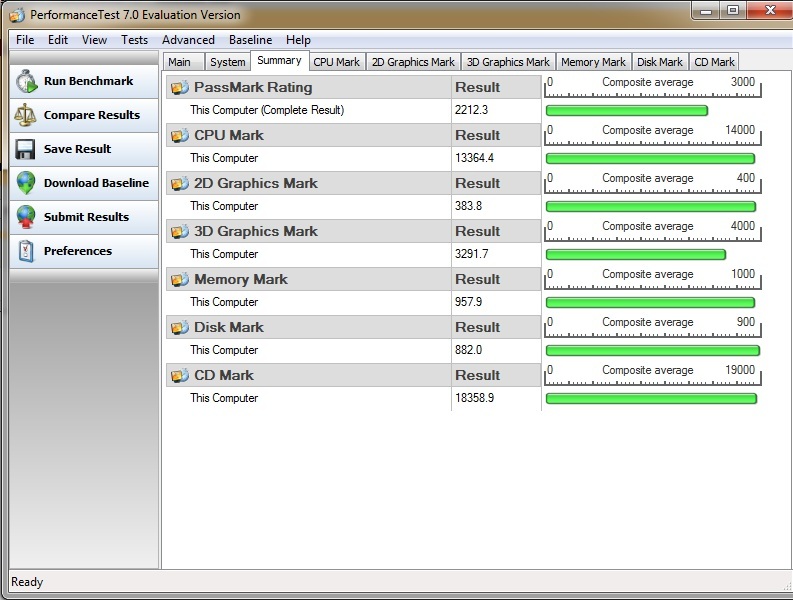Click the icon beside PassMark Rating header
Screen dimensions: 793x602
click(179, 88)
